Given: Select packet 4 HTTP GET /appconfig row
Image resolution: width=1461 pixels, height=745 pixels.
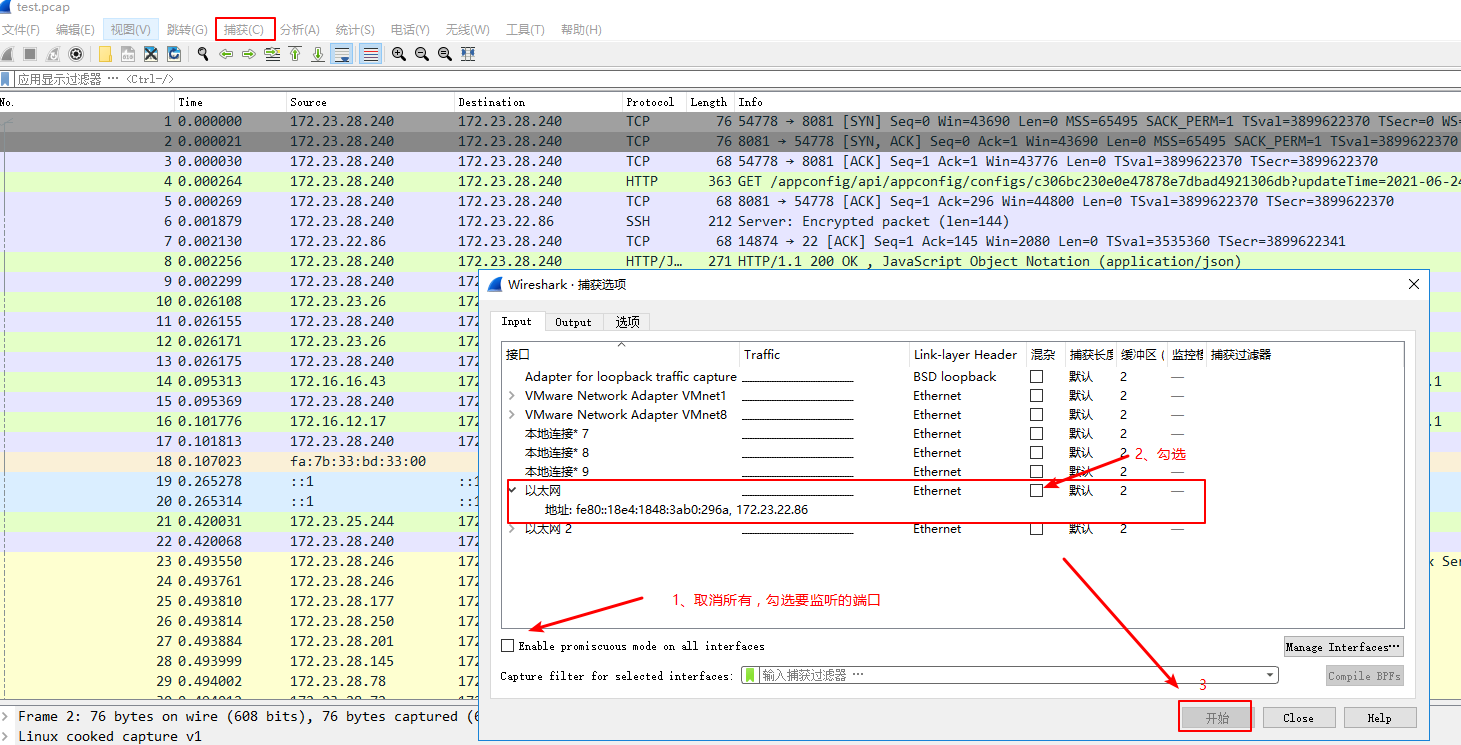Looking at the screenshot, I should [x=730, y=181].
